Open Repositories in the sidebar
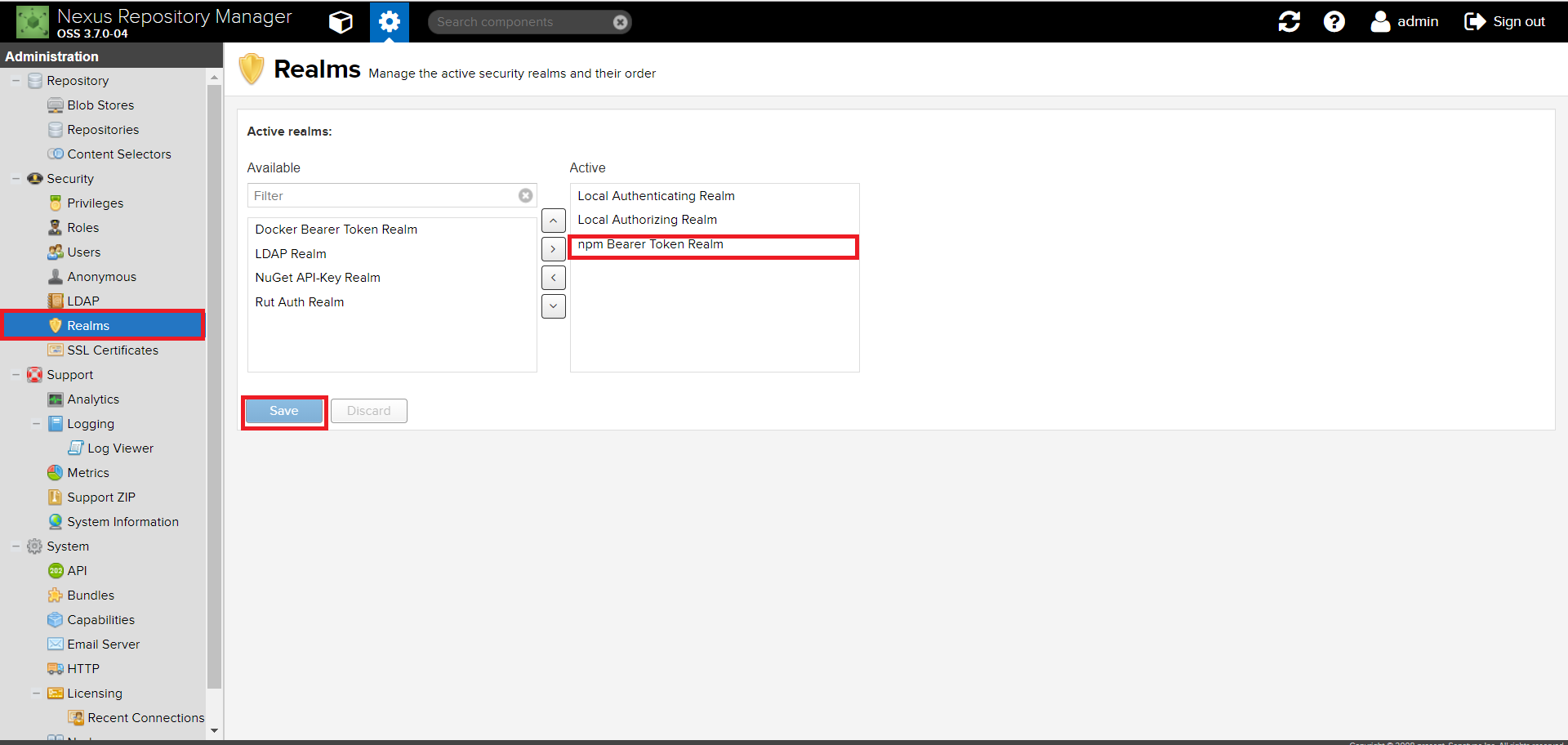This screenshot has height=745, width=1568. (103, 130)
